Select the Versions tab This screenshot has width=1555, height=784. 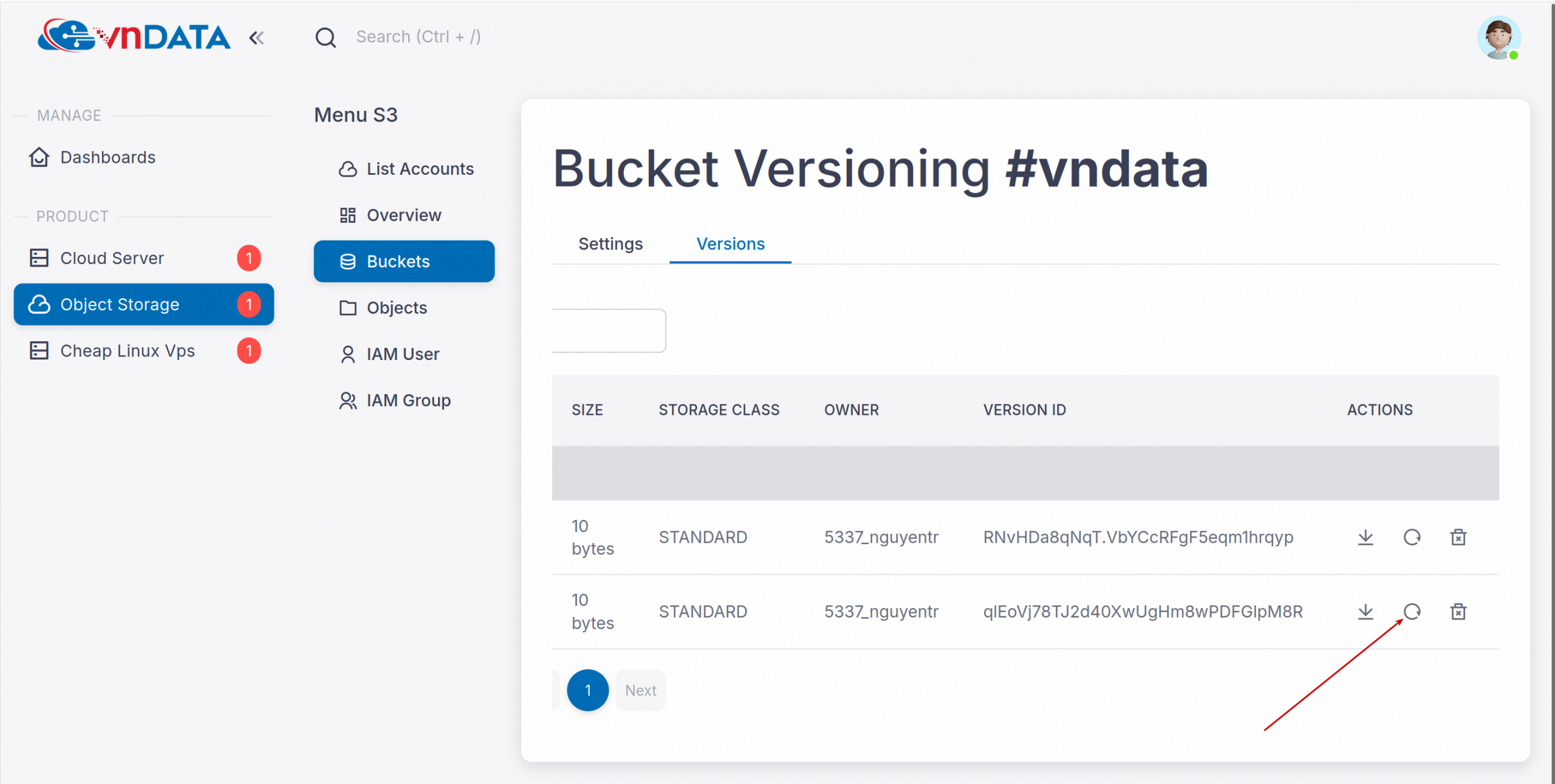730,244
